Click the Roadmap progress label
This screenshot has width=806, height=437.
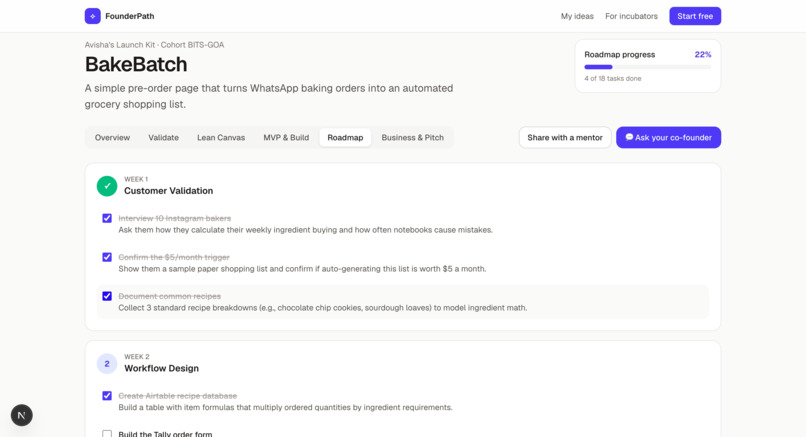pyautogui.click(x=619, y=54)
